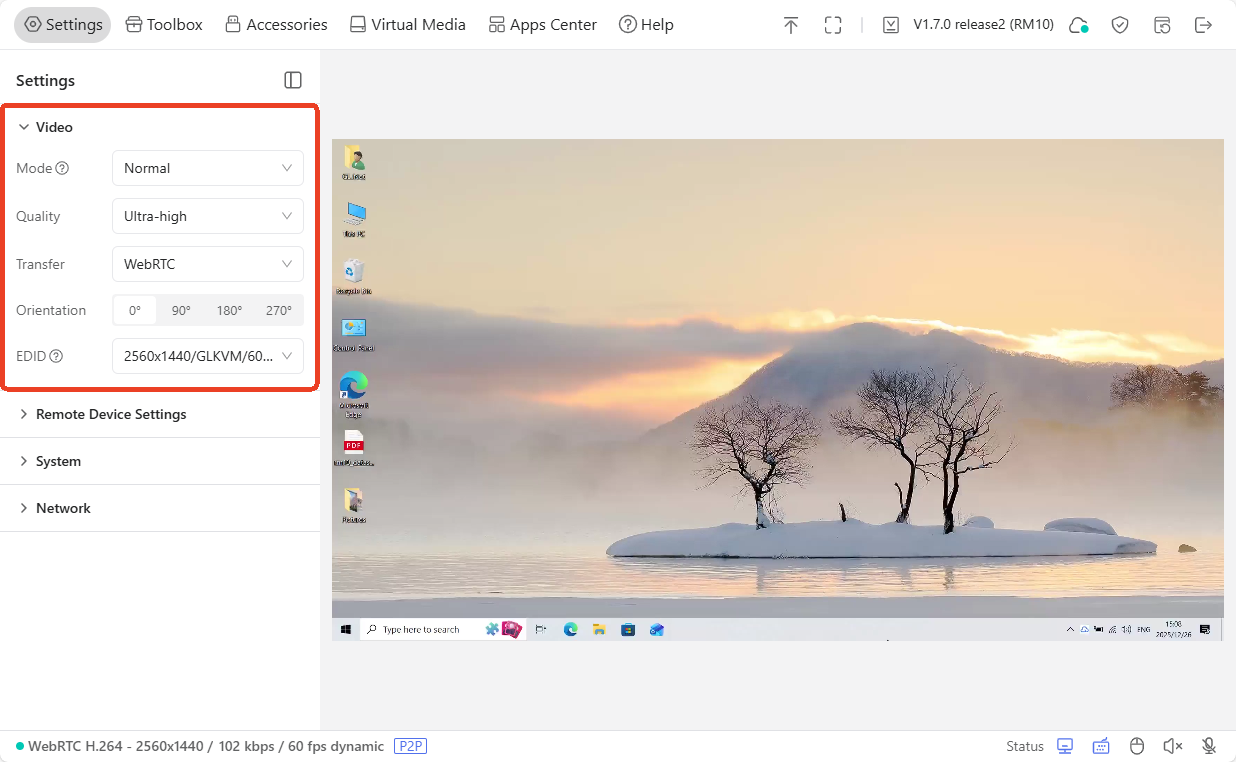
Task: Enable the microphone in the status bar
Action: tap(1207, 746)
